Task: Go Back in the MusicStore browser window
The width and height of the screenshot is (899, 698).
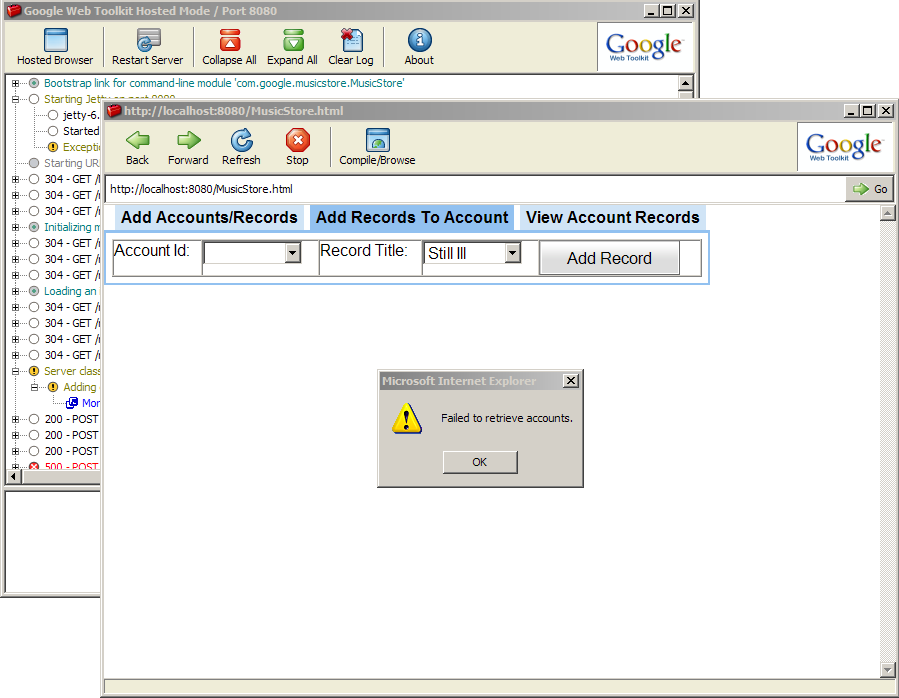Action: 138,147
